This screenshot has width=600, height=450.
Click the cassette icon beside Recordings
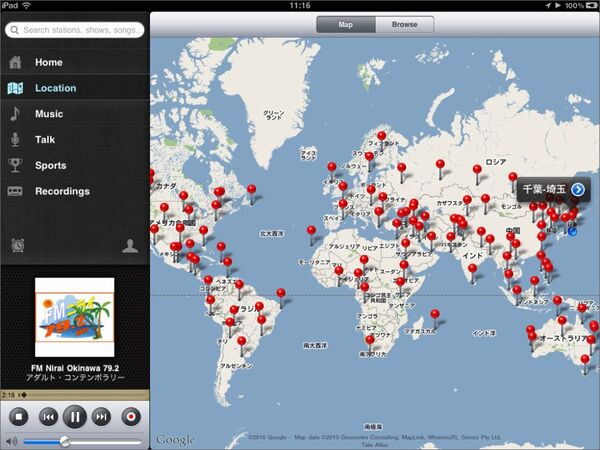tap(15, 191)
